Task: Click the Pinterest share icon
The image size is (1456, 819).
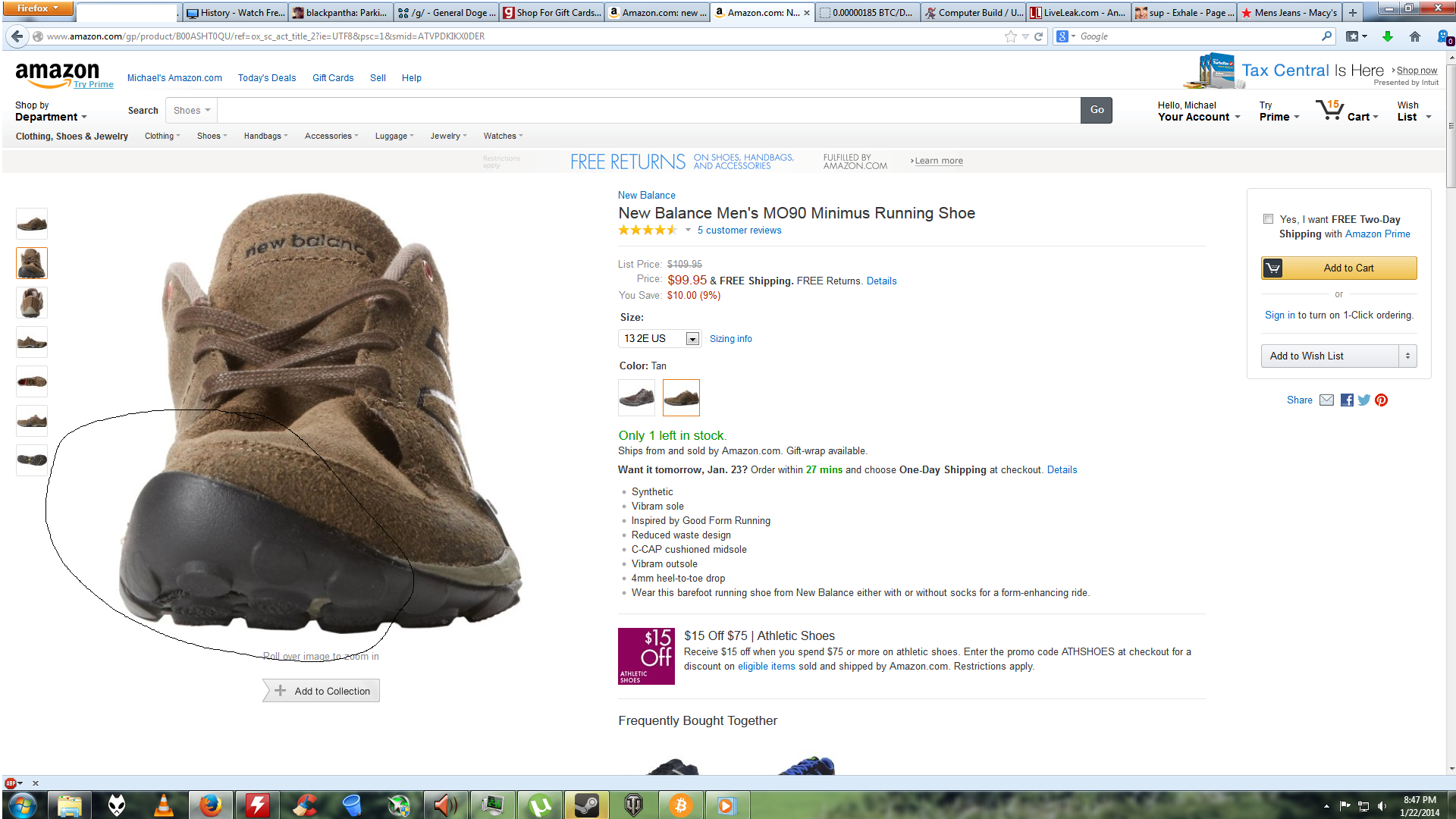Action: point(1381,400)
